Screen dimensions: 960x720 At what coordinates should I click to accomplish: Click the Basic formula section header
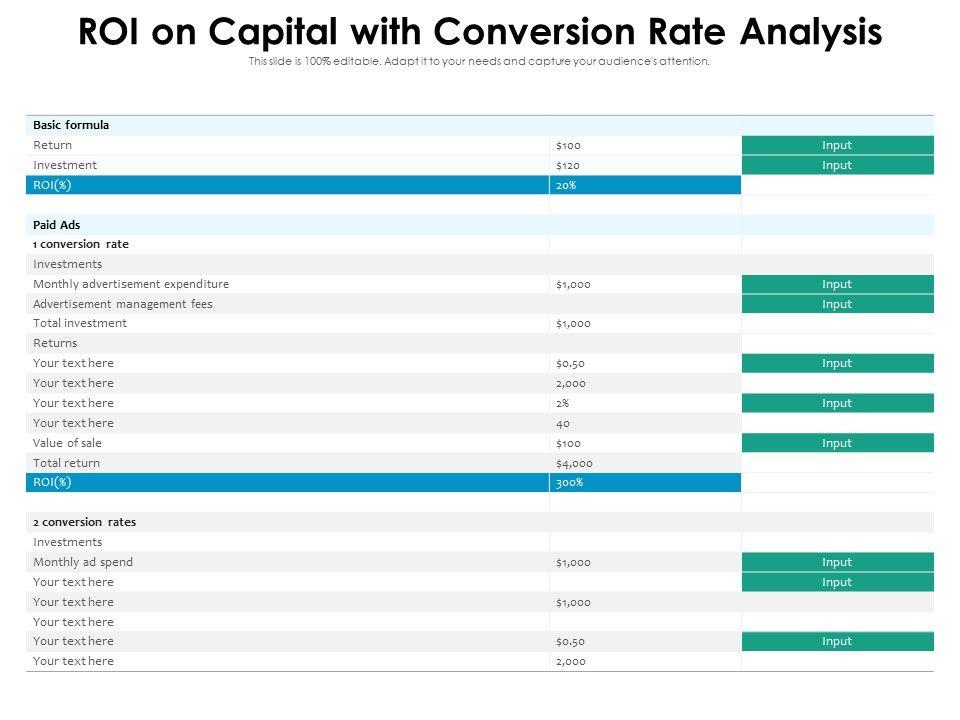pyautogui.click(x=71, y=125)
